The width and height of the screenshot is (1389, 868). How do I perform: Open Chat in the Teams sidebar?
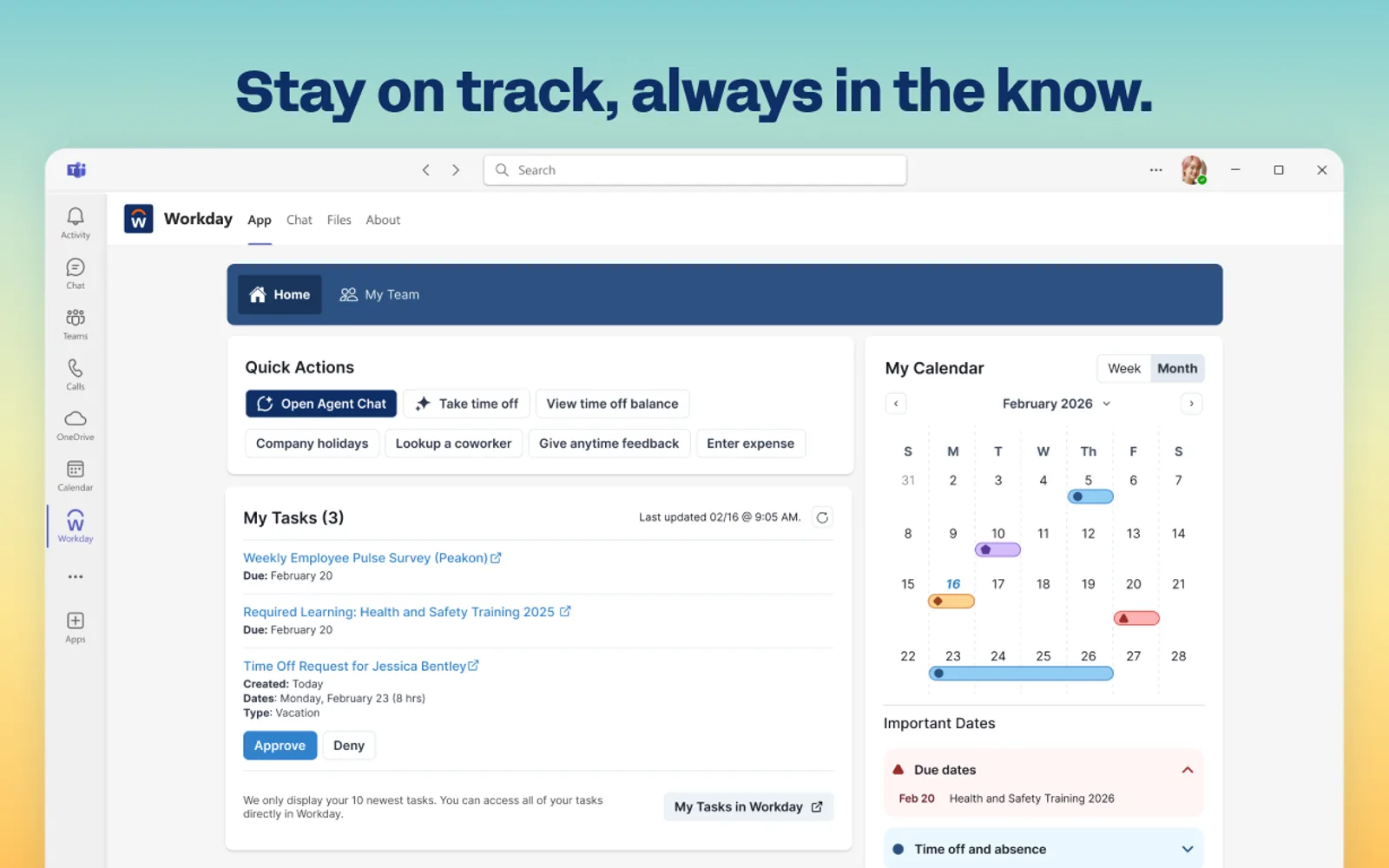click(76, 273)
